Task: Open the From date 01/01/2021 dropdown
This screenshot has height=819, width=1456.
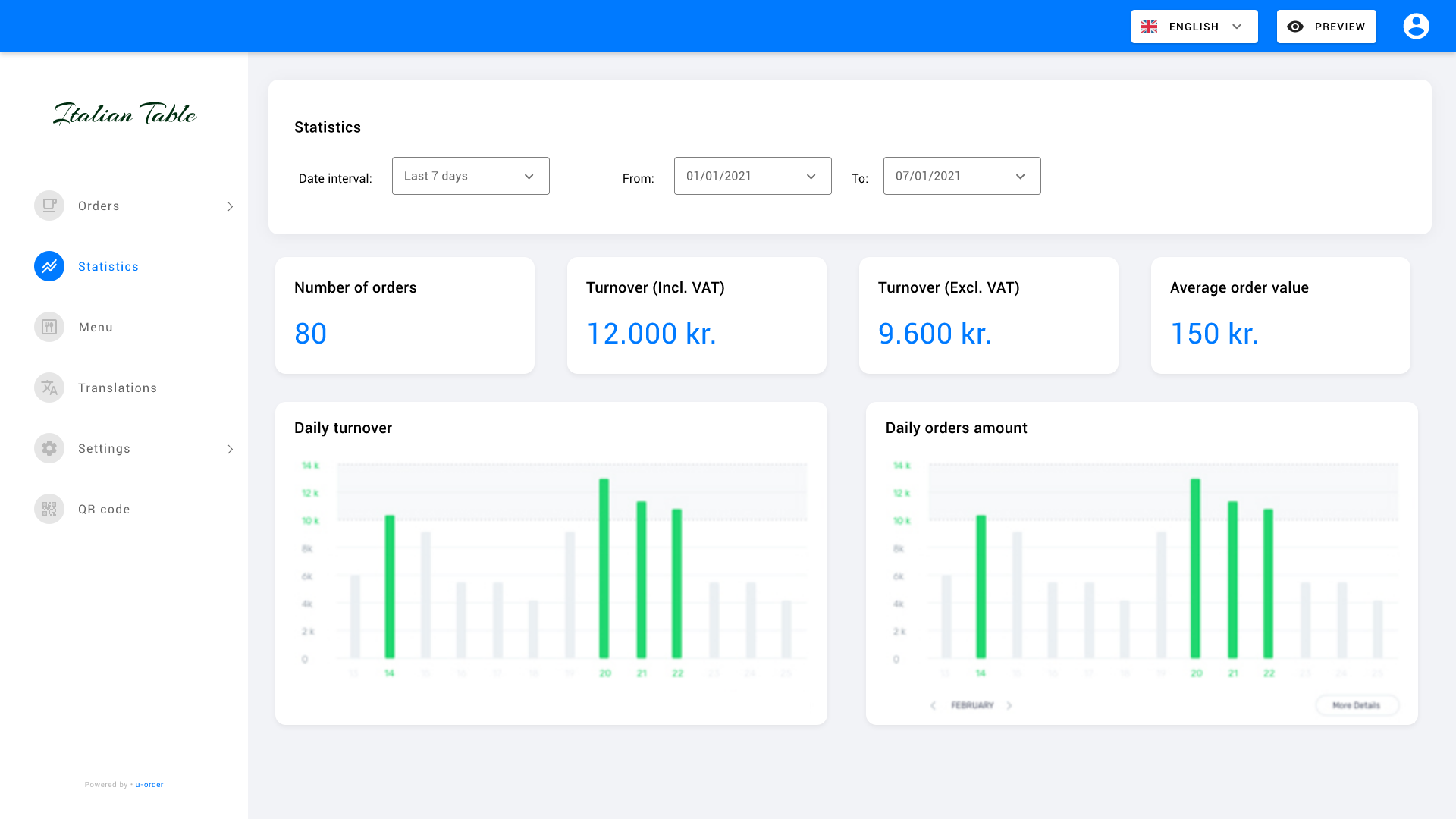Action: [x=752, y=176]
